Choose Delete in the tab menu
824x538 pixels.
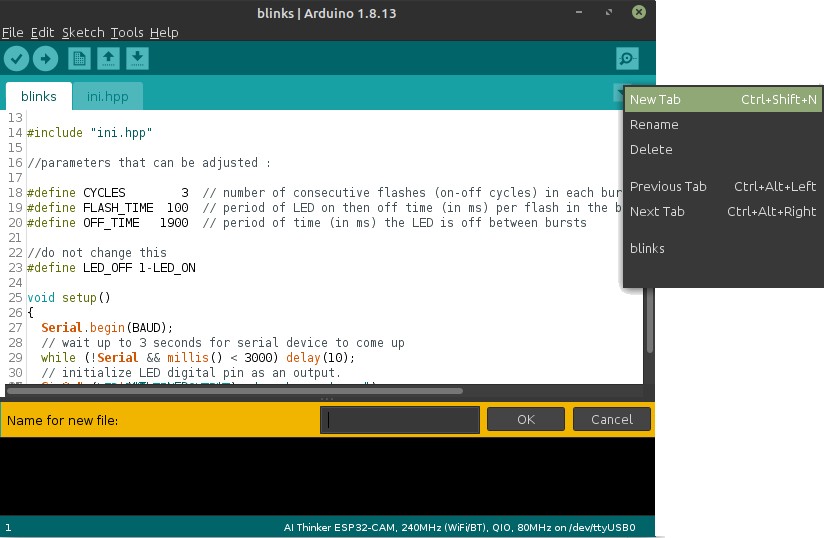click(x=651, y=150)
